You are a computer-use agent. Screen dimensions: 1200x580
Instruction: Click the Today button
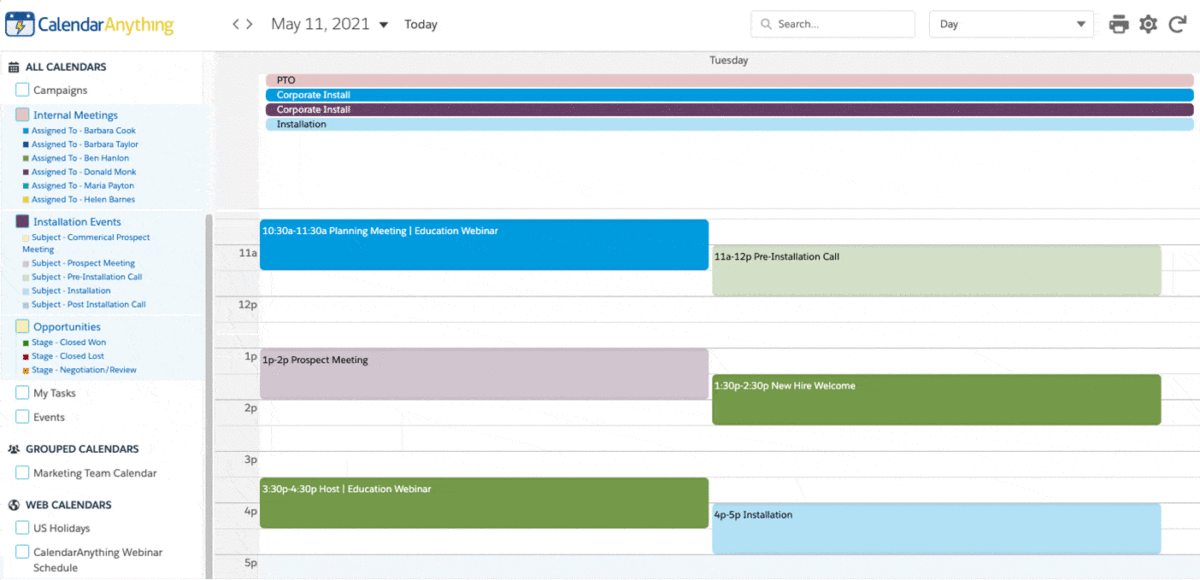[421, 24]
